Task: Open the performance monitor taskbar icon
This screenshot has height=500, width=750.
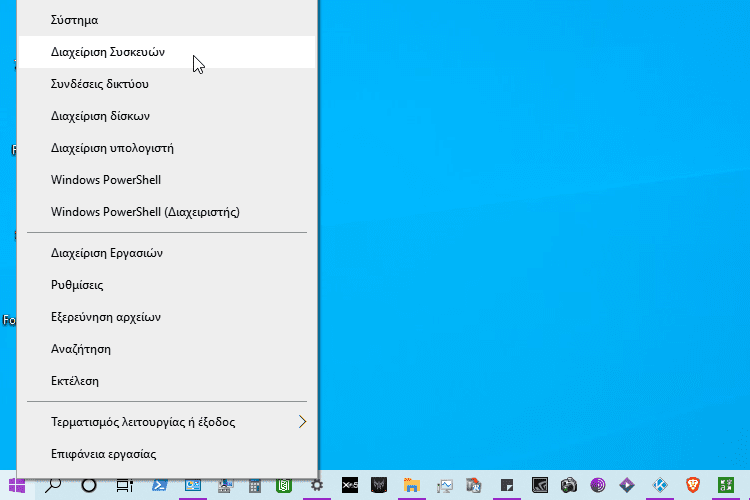Action: pyautogui.click(x=444, y=486)
